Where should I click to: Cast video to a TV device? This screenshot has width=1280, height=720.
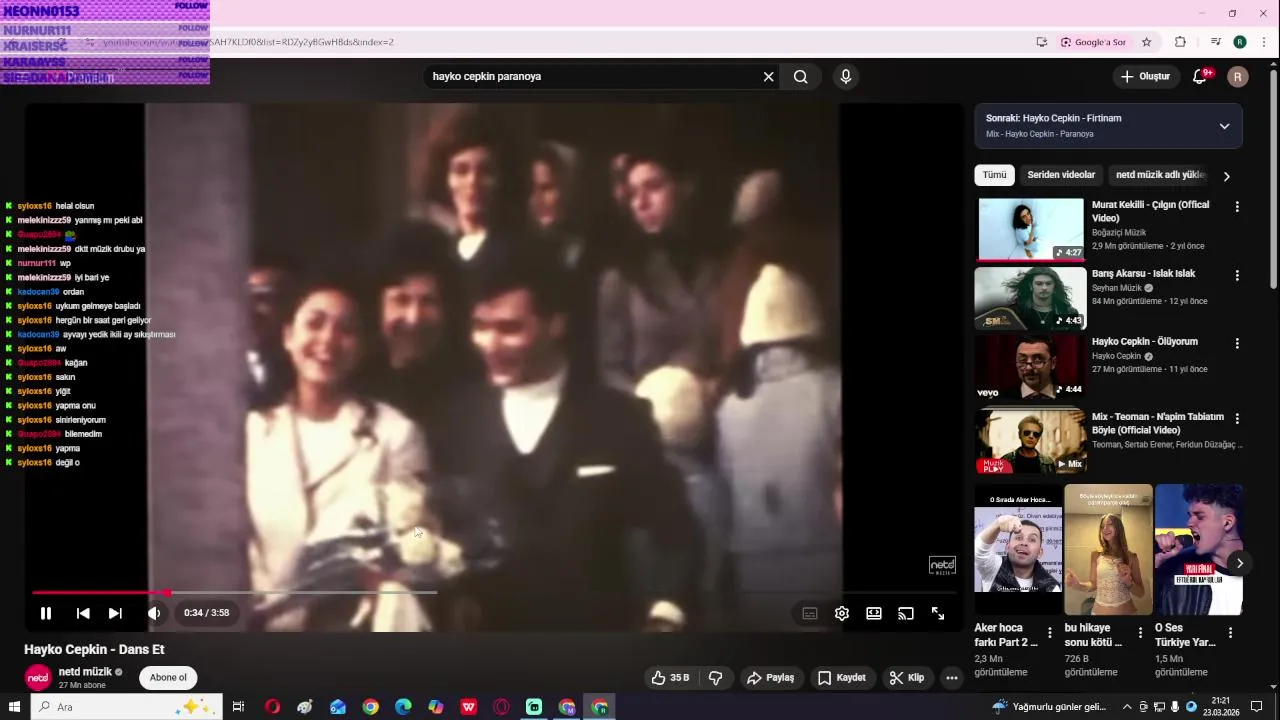point(906,613)
